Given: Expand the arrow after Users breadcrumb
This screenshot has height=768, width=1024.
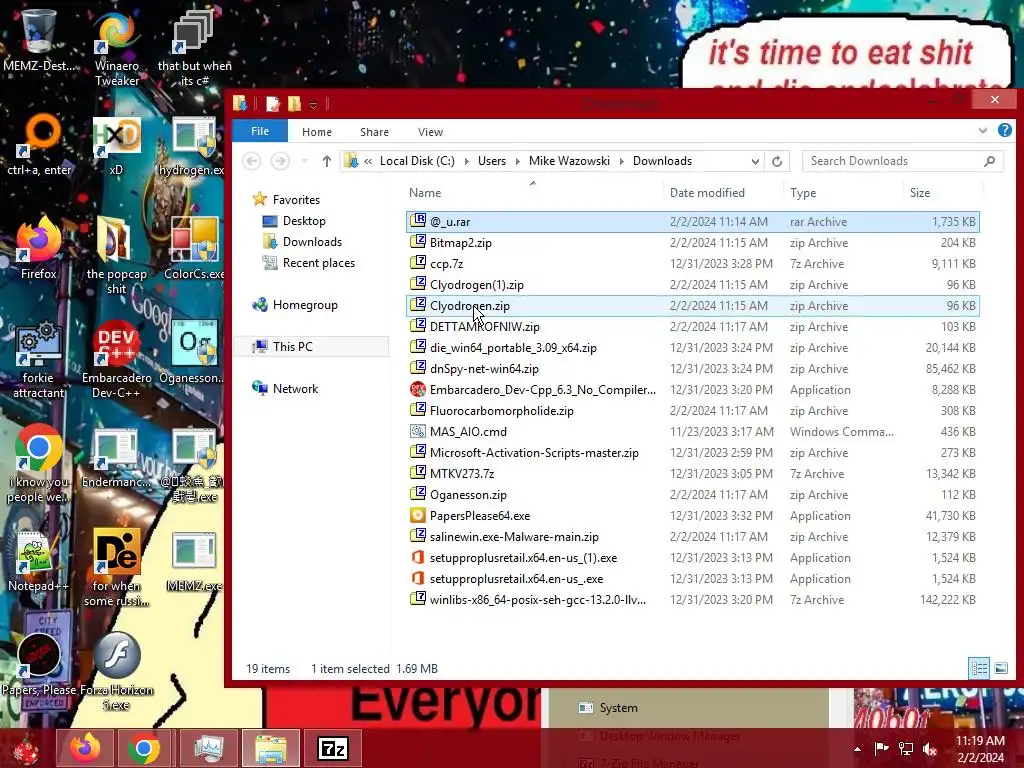Looking at the screenshot, I should point(517,161).
